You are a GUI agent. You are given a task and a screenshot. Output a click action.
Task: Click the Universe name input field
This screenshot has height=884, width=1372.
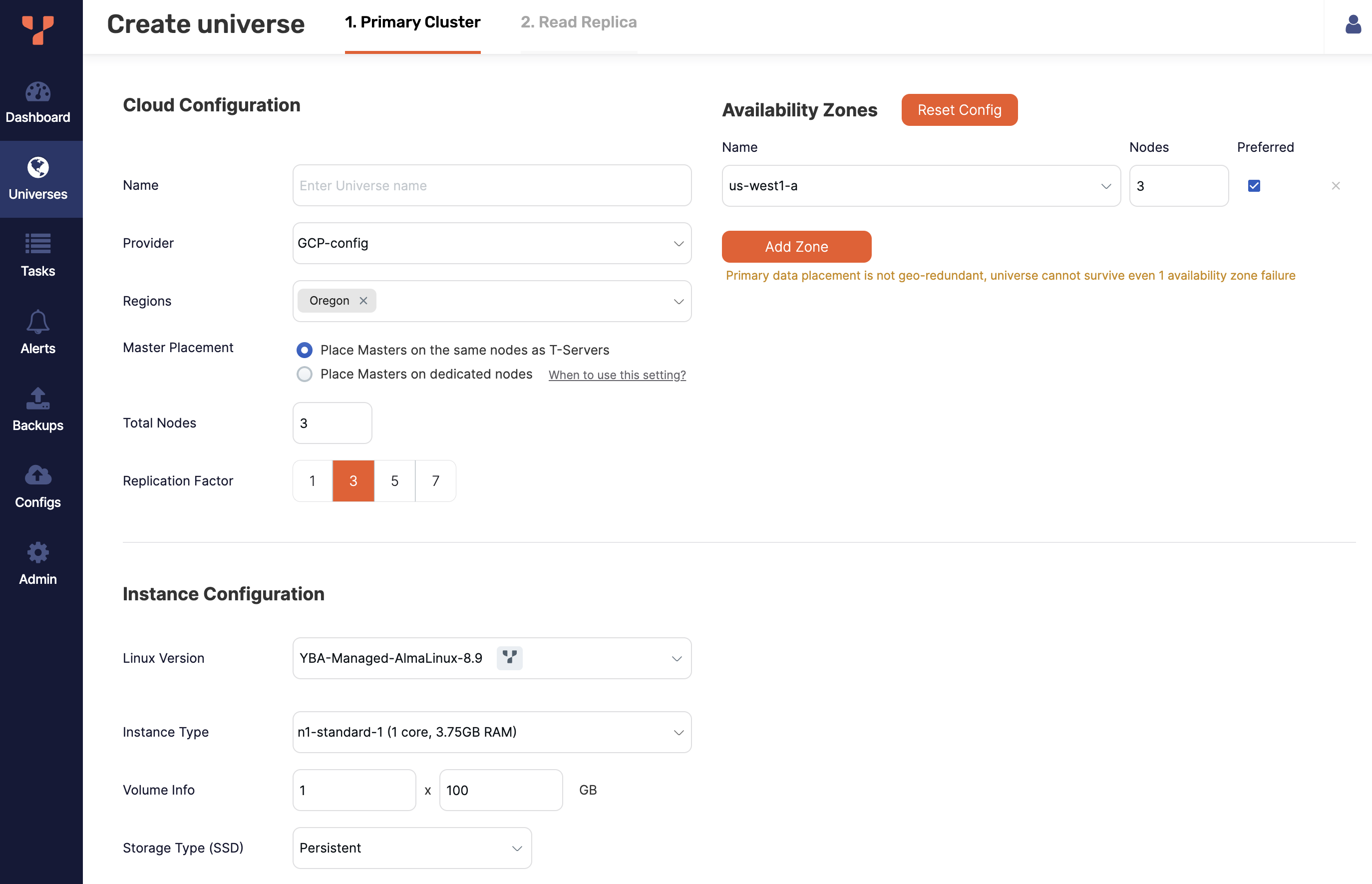pyautogui.click(x=492, y=185)
